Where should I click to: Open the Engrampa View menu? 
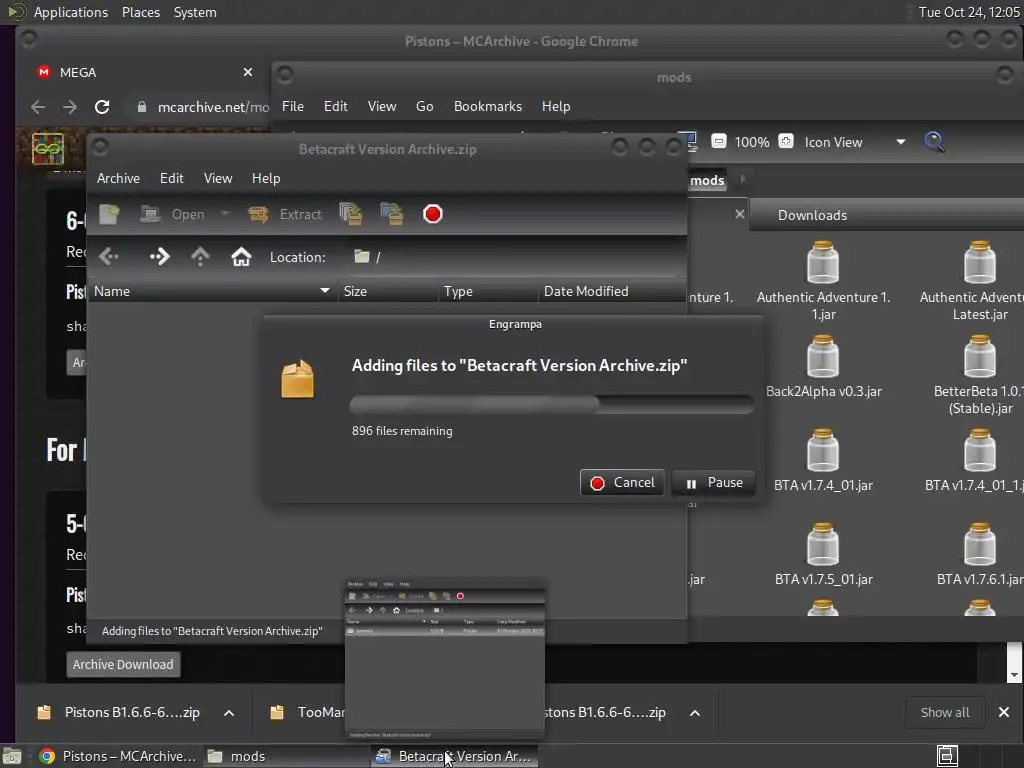(x=218, y=178)
